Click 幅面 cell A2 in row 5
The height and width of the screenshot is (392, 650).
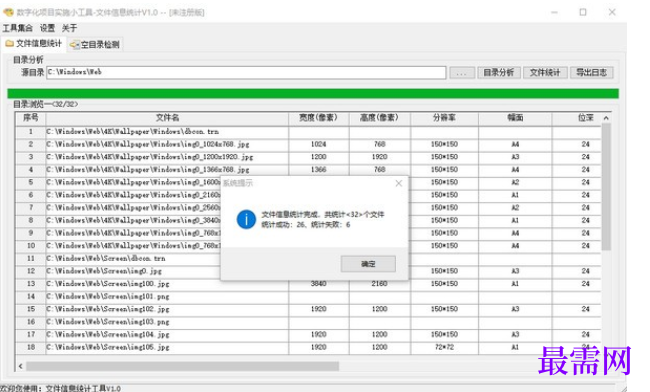[x=515, y=182]
